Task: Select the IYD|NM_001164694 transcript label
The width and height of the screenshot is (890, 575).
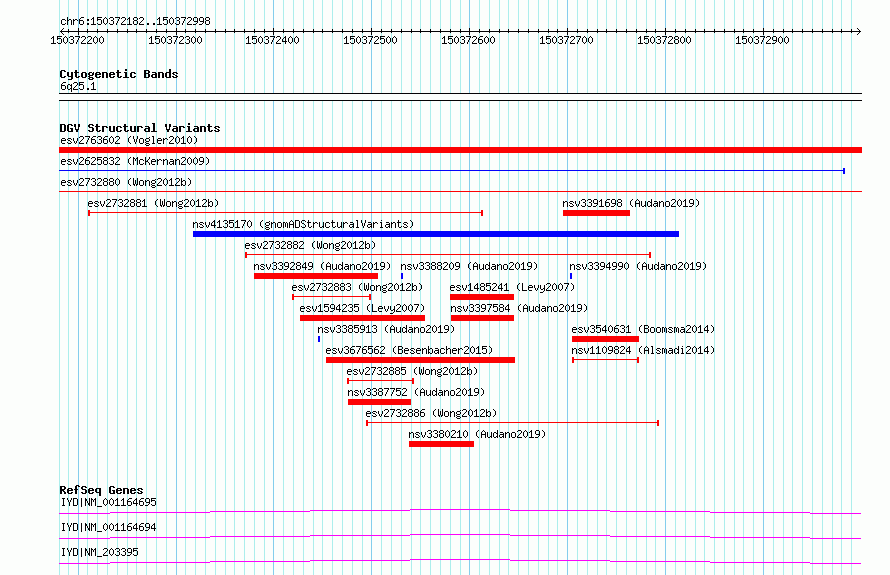Action: 108,527
